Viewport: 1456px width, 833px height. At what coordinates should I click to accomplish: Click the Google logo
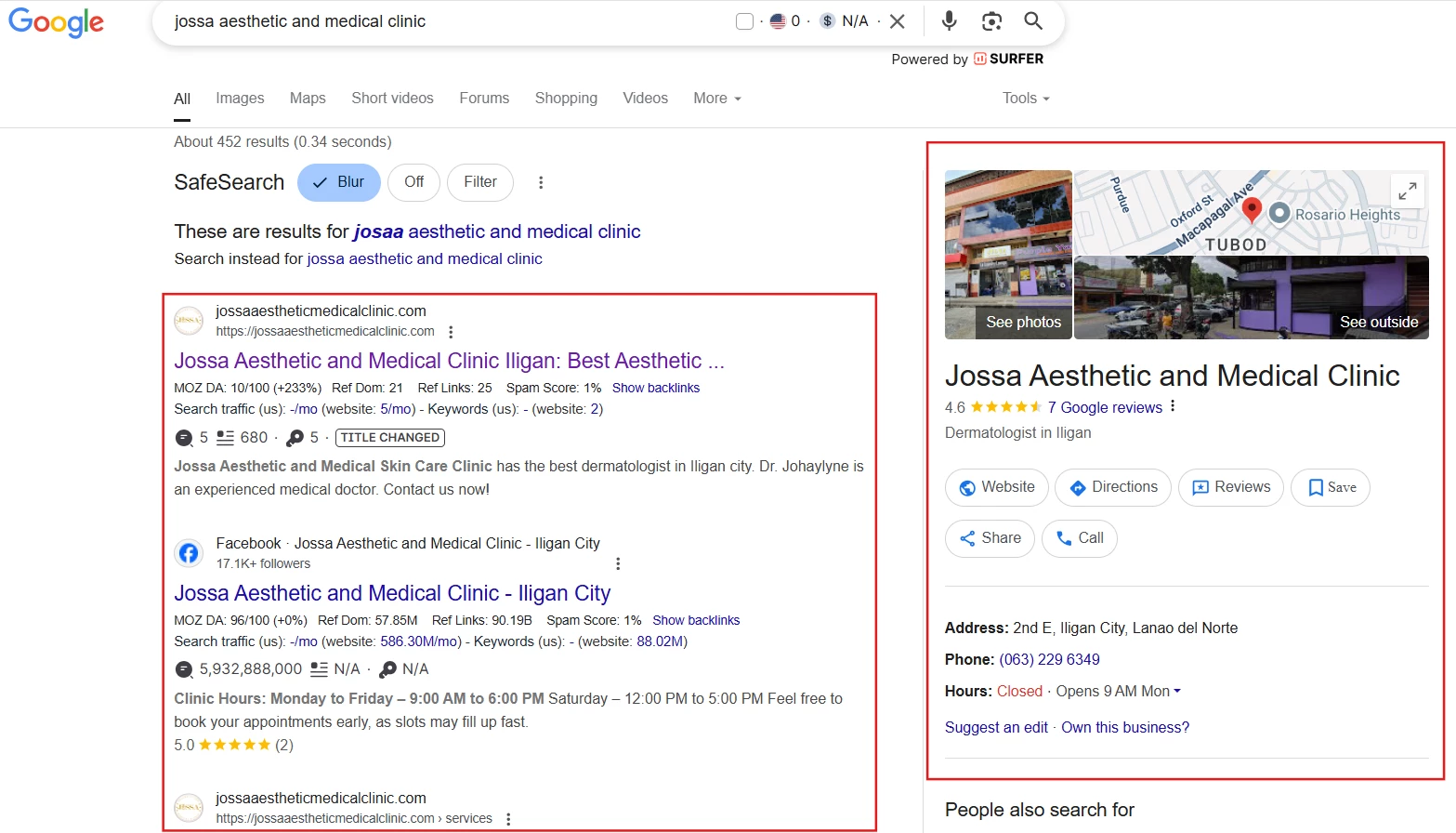pos(56,21)
